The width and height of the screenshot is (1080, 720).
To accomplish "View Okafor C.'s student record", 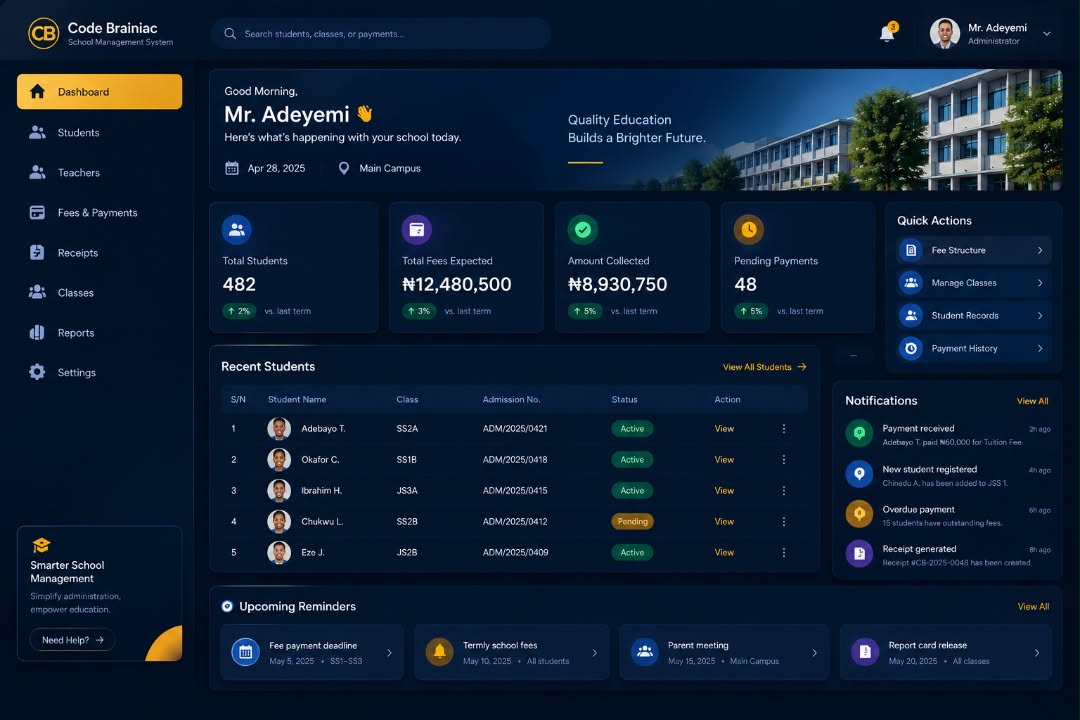I will pyautogui.click(x=724, y=460).
